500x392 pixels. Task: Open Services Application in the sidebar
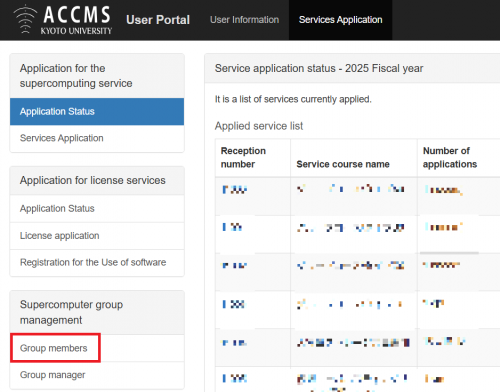tap(97, 138)
